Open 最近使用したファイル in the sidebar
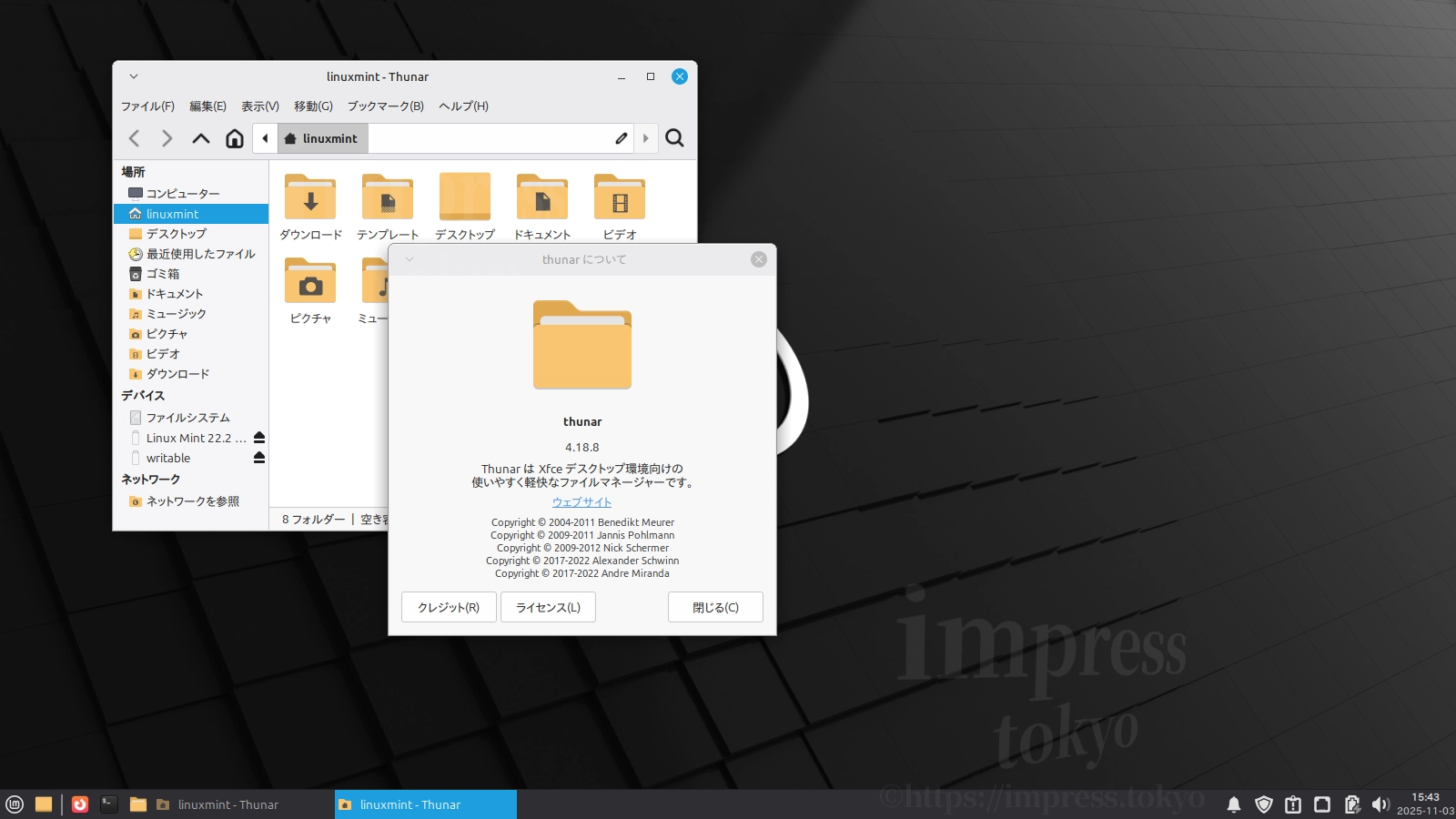This screenshot has height=819, width=1456. point(191,254)
